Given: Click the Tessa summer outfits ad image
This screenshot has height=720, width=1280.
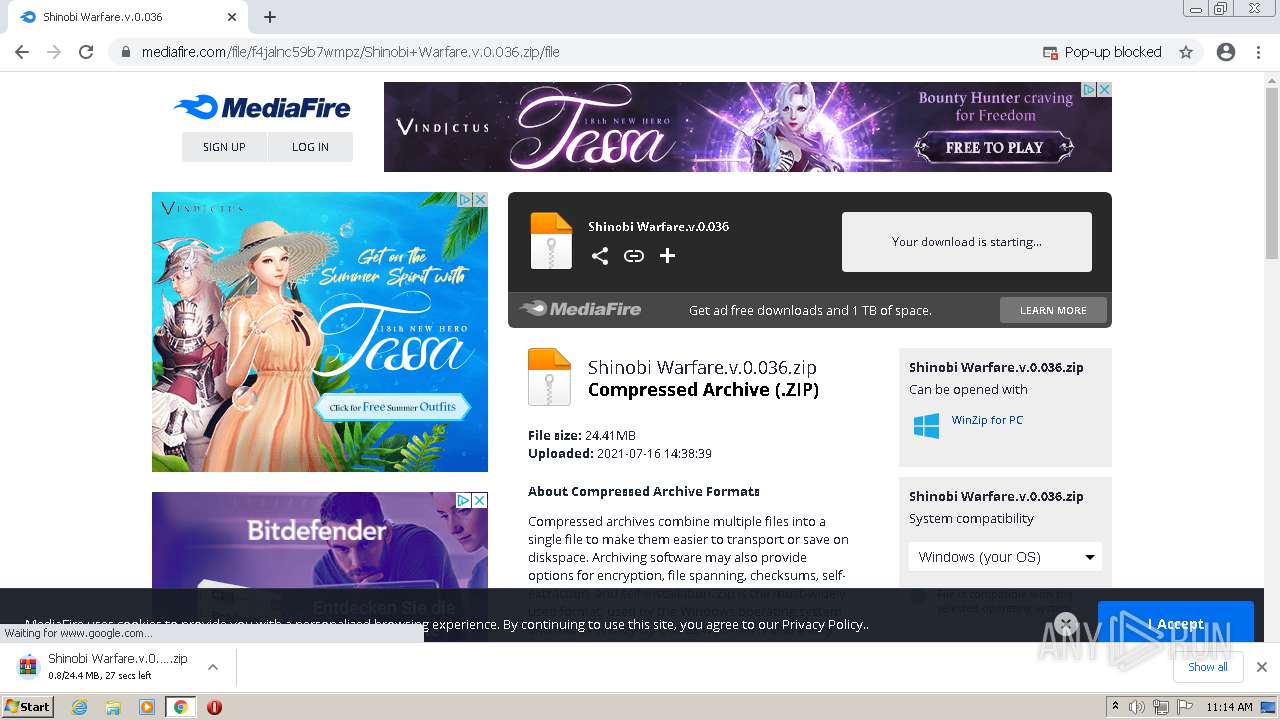Looking at the screenshot, I should click(320, 332).
